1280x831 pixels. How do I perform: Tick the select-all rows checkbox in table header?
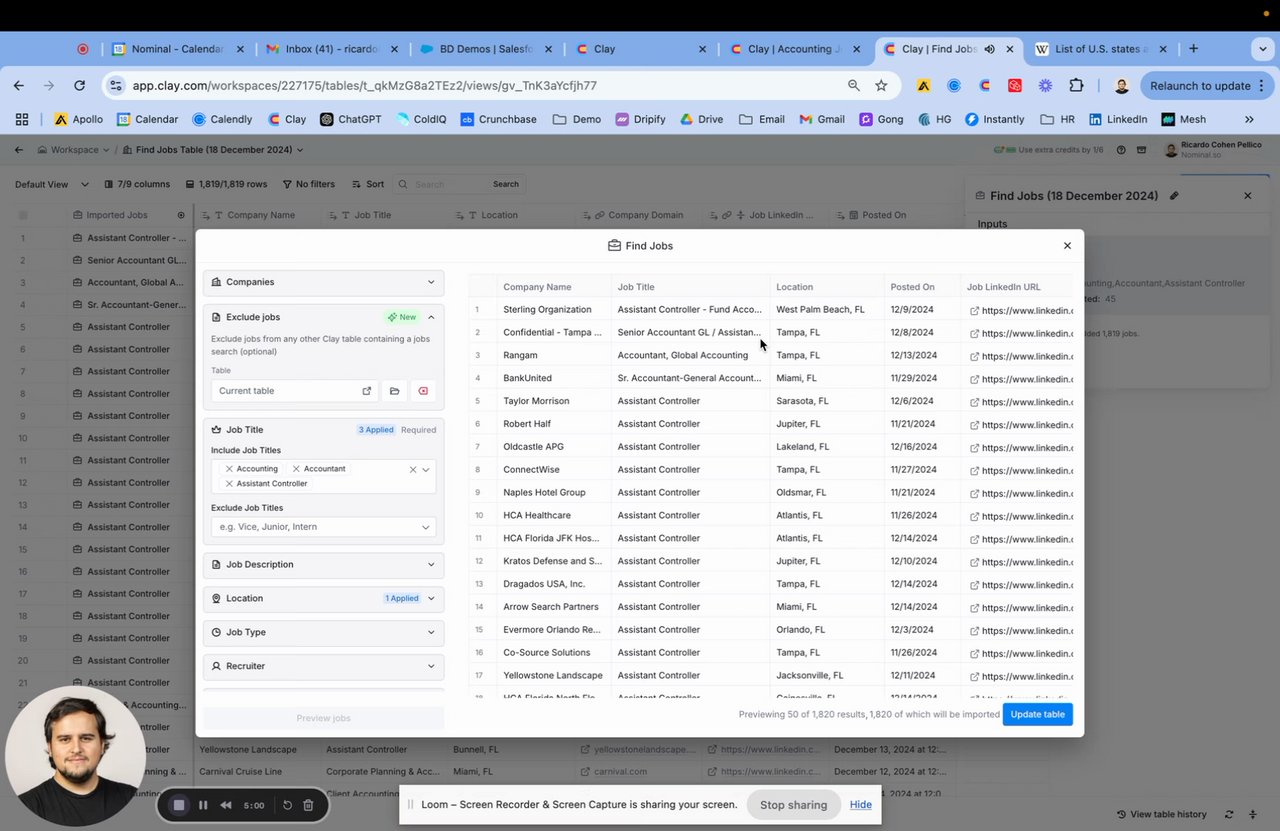point(23,215)
